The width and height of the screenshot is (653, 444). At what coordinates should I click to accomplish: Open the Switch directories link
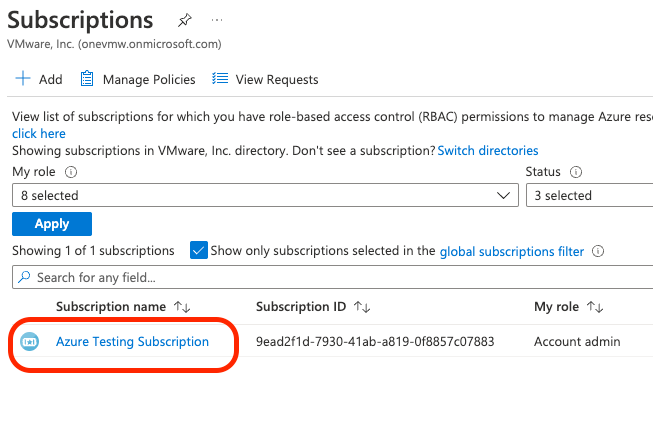tap(488, 150)
